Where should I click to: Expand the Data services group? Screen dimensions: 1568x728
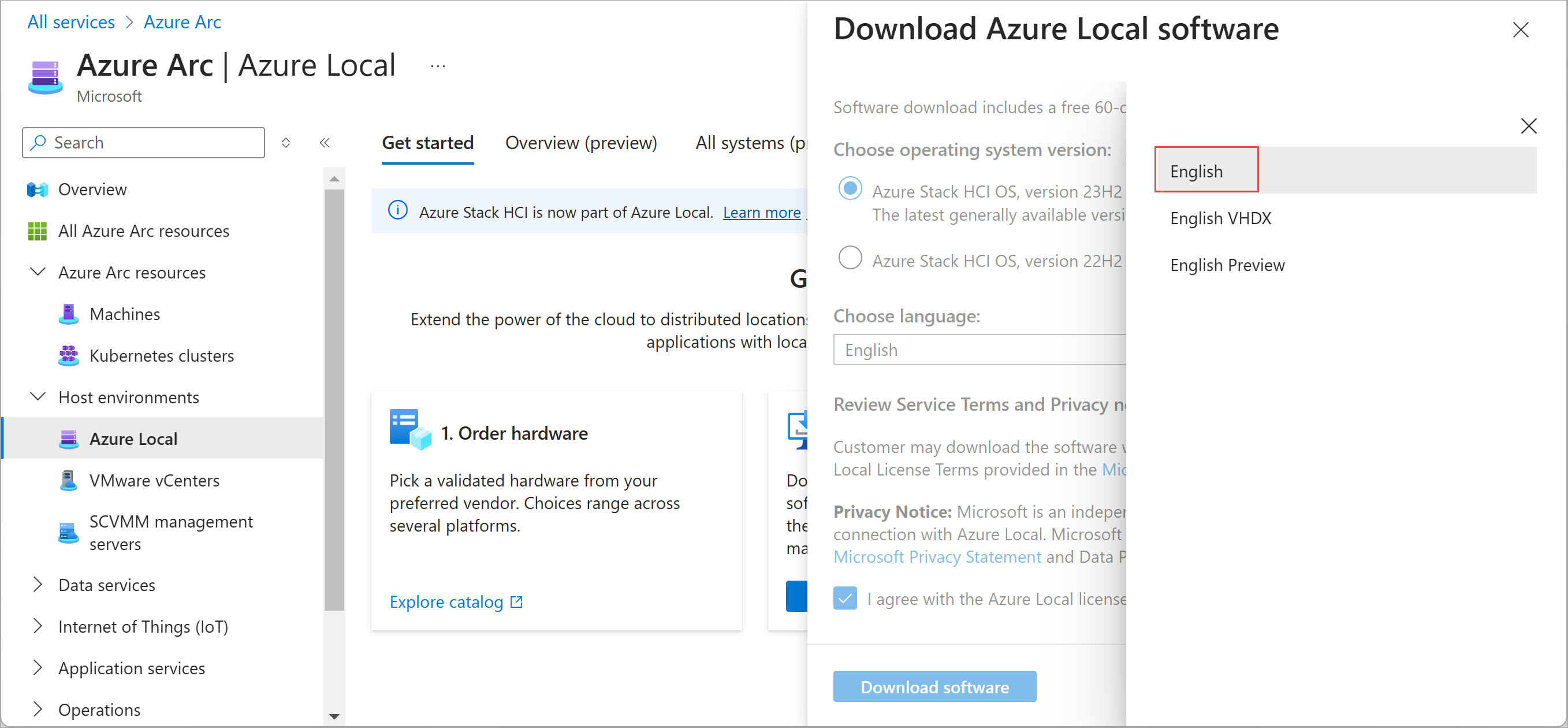pyautogui.click(x=38, y=585)
